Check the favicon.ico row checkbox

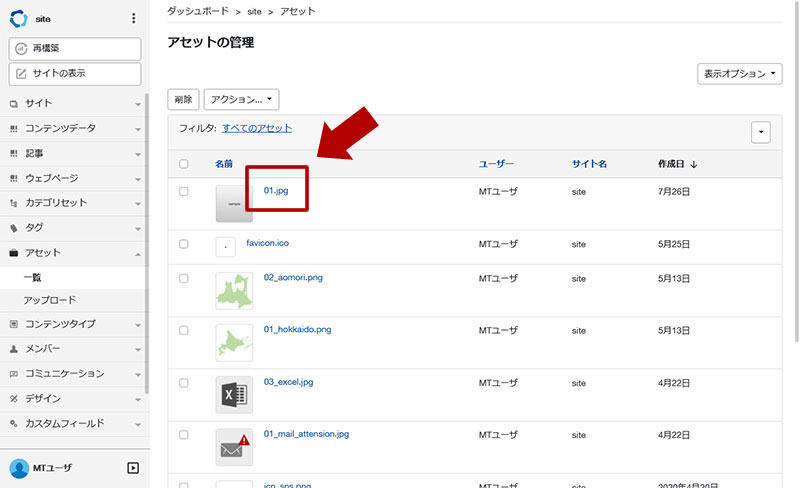[x=184, y=244]
